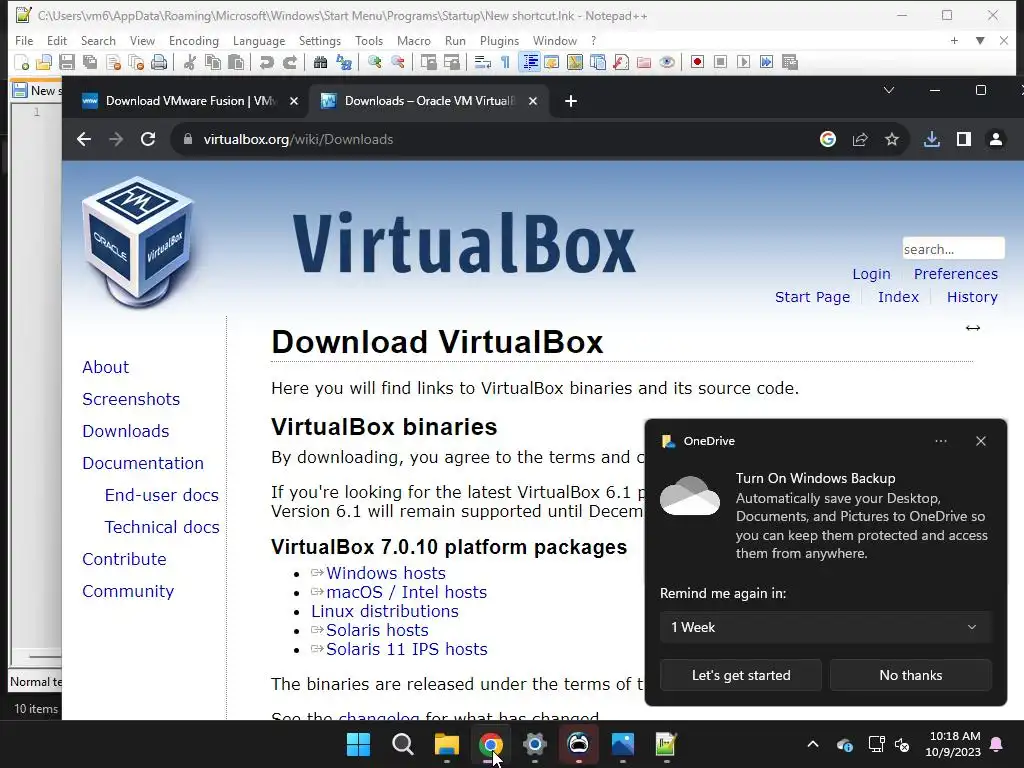Open Chrome side panel icon
The height and width of the screenshot is (768, 1024).
(x=964, y=139)
